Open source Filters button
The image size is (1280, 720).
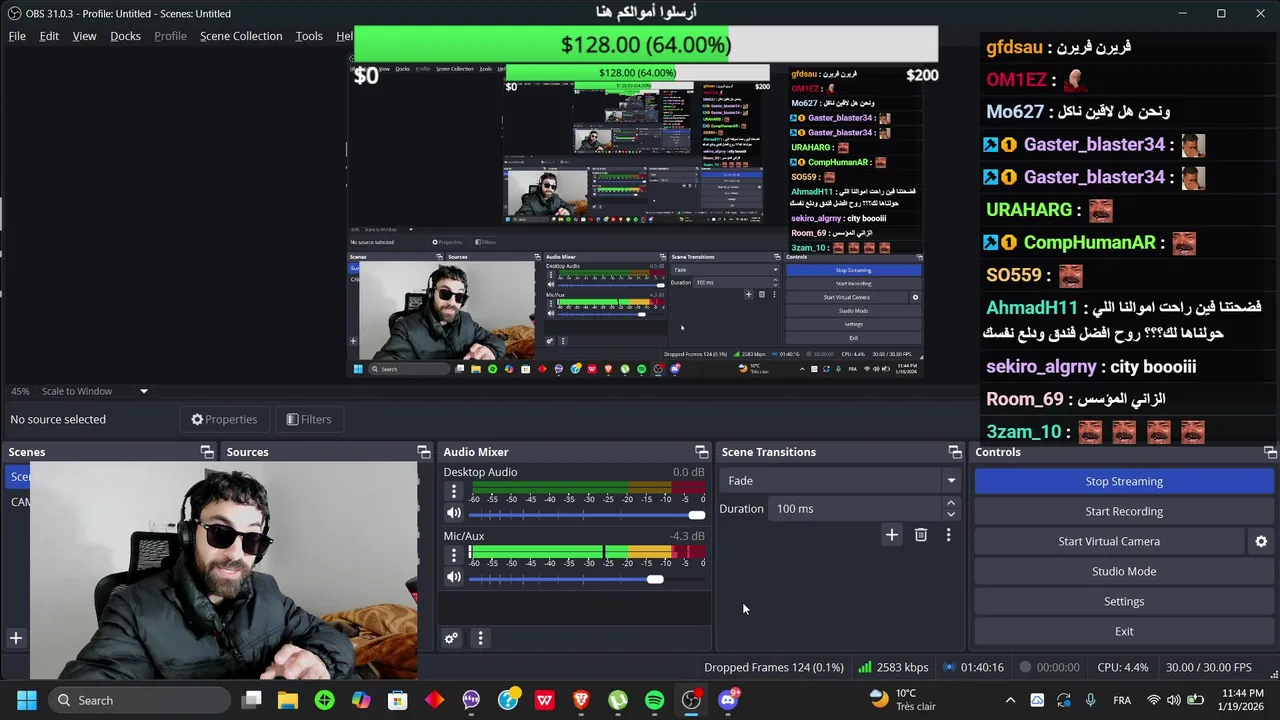[308, 419]
